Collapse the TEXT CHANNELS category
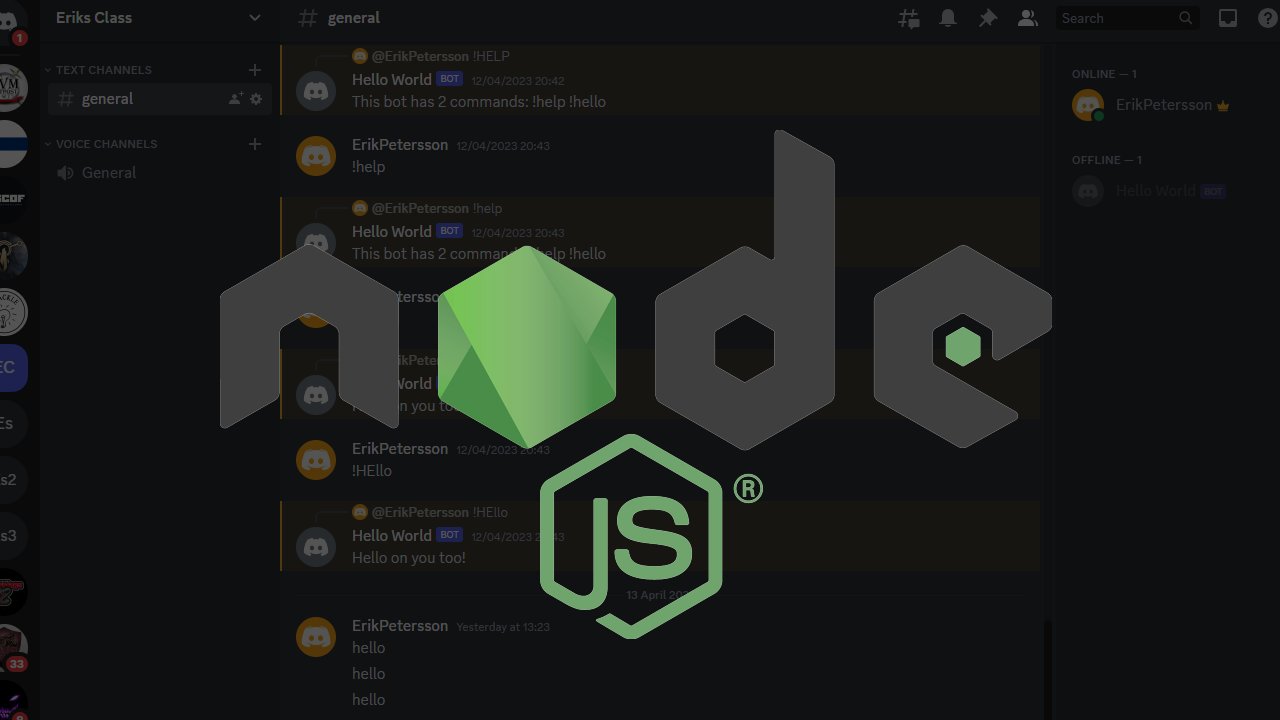The image size is (1280, 720). pyautogui.click(x=103, y=70)
